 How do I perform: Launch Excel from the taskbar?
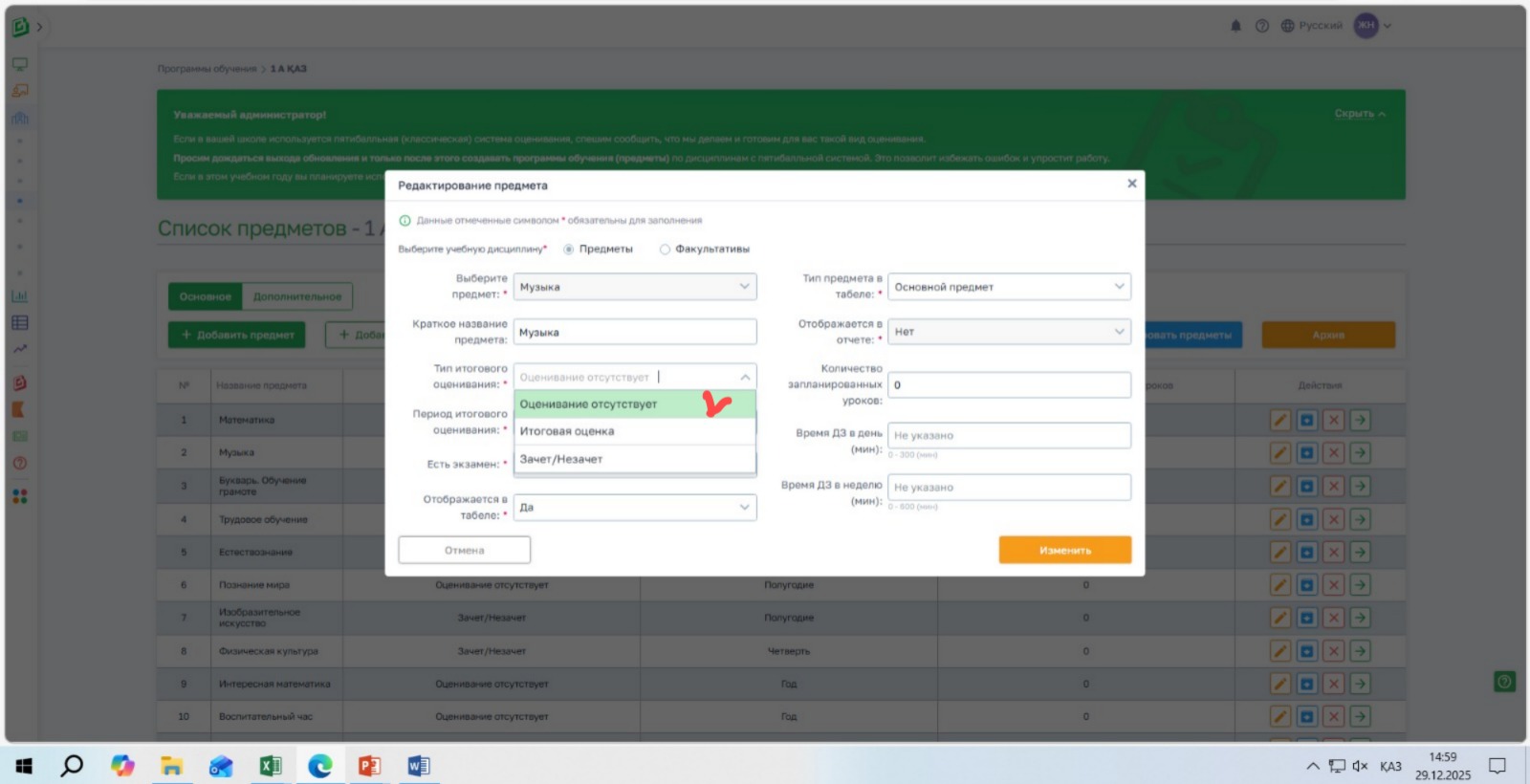point(271,766)
